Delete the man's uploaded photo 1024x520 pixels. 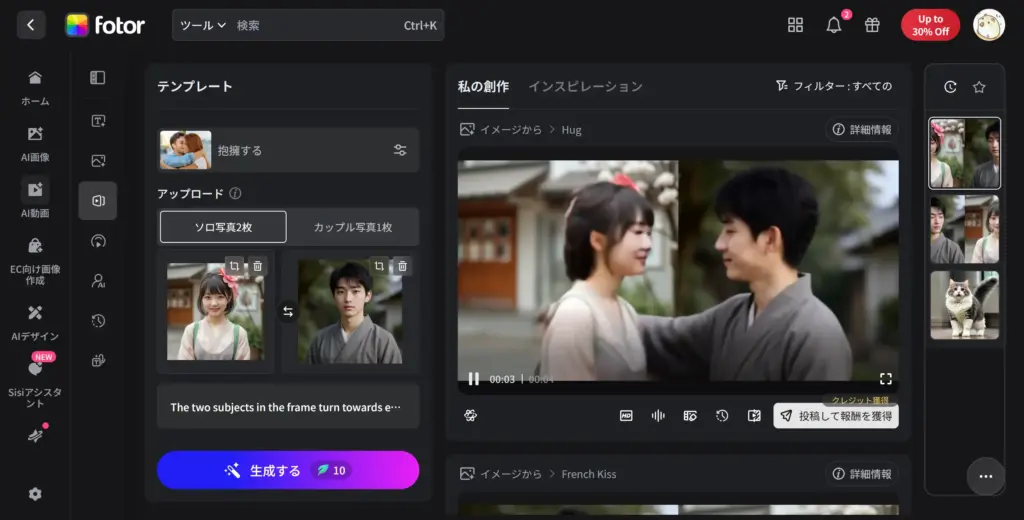403,266
